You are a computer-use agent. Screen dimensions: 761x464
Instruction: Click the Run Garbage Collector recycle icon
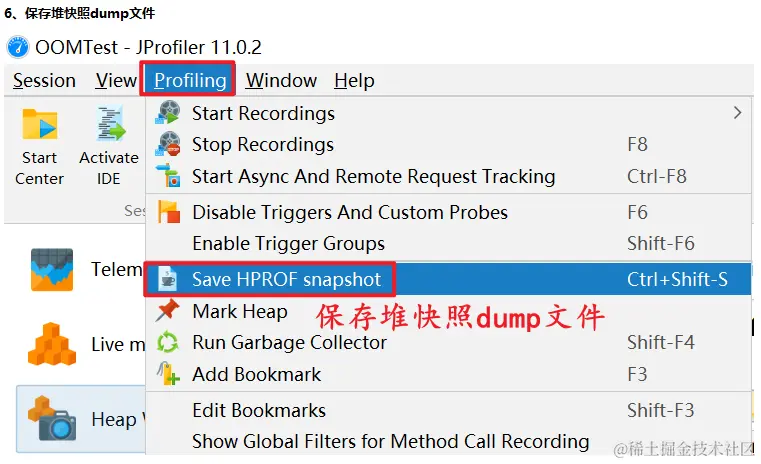click(x=168, y=342)
